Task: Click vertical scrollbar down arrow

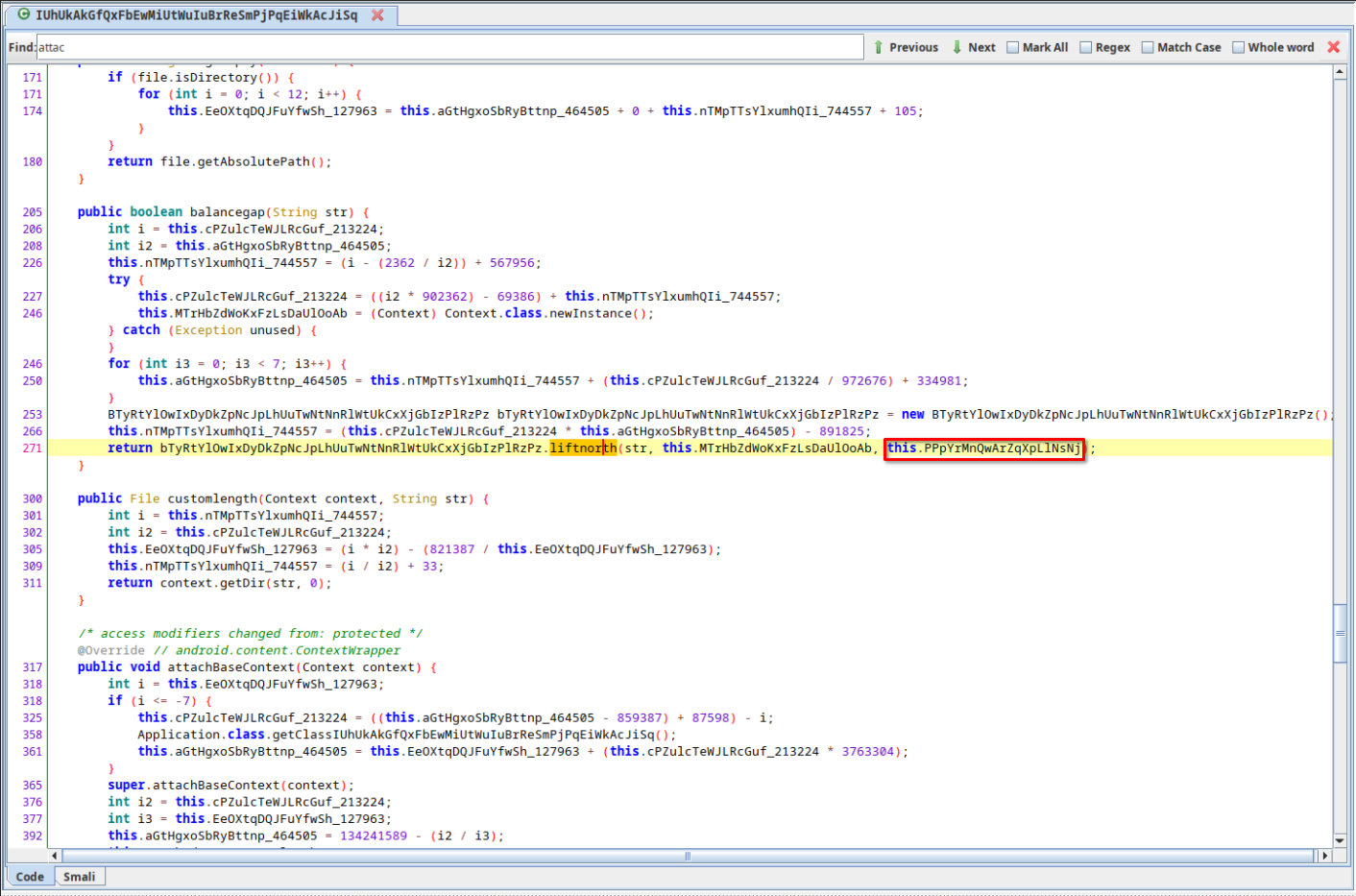Action: coord(1340,840)
